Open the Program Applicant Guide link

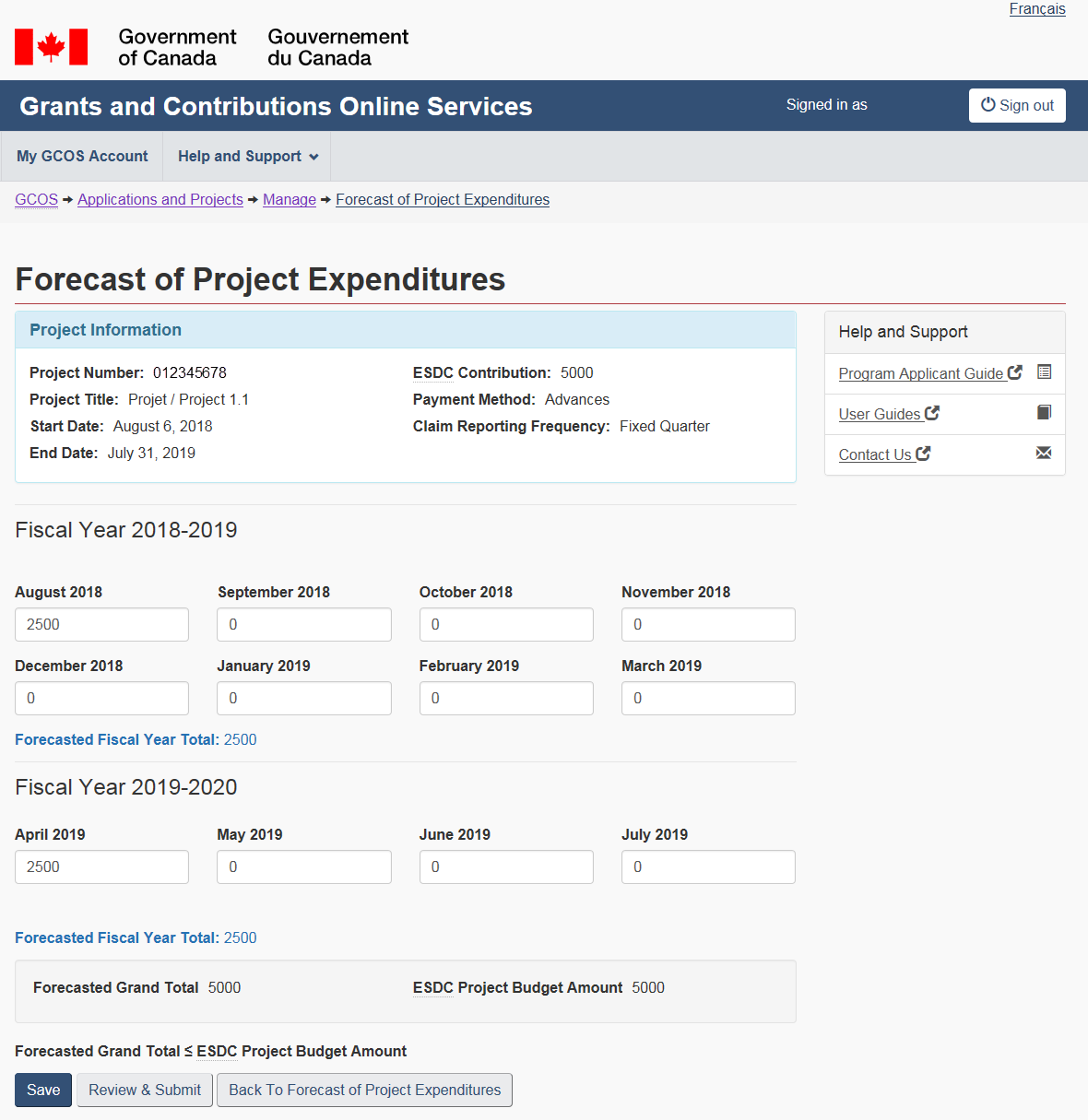(920, 373)
